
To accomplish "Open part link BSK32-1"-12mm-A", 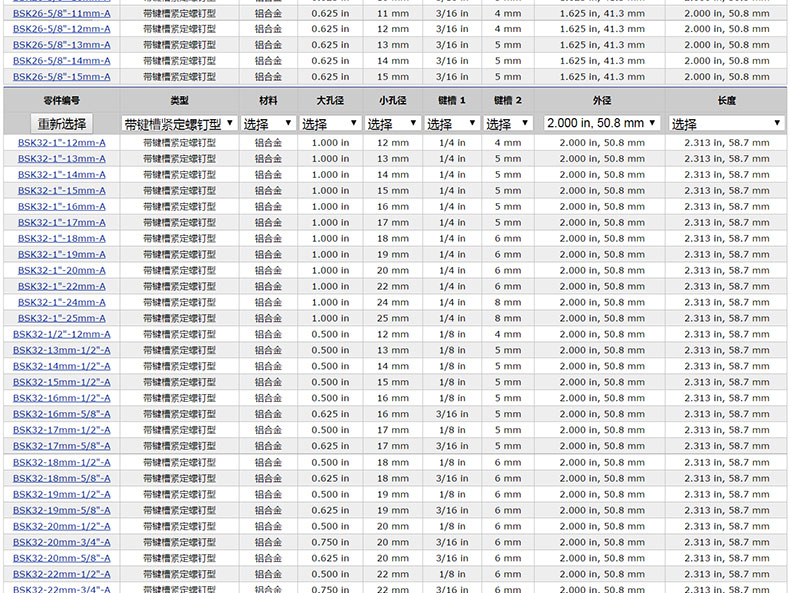I will (x=62, y=143).
